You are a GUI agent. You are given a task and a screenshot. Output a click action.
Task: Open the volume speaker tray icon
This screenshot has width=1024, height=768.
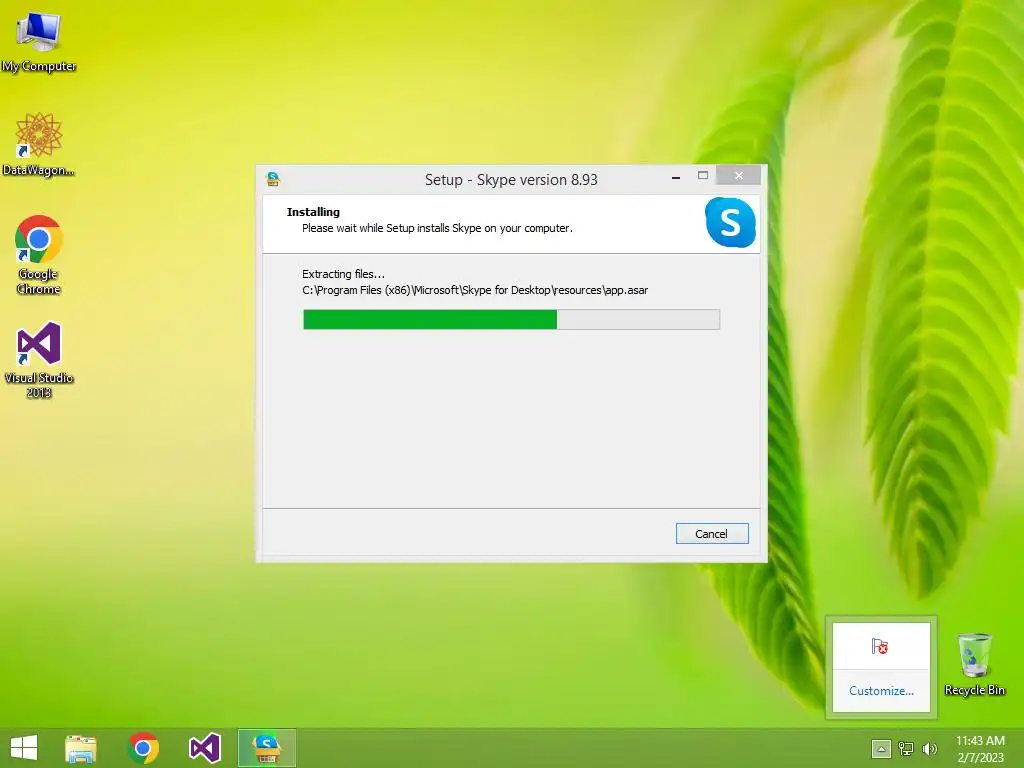(929, 749)
